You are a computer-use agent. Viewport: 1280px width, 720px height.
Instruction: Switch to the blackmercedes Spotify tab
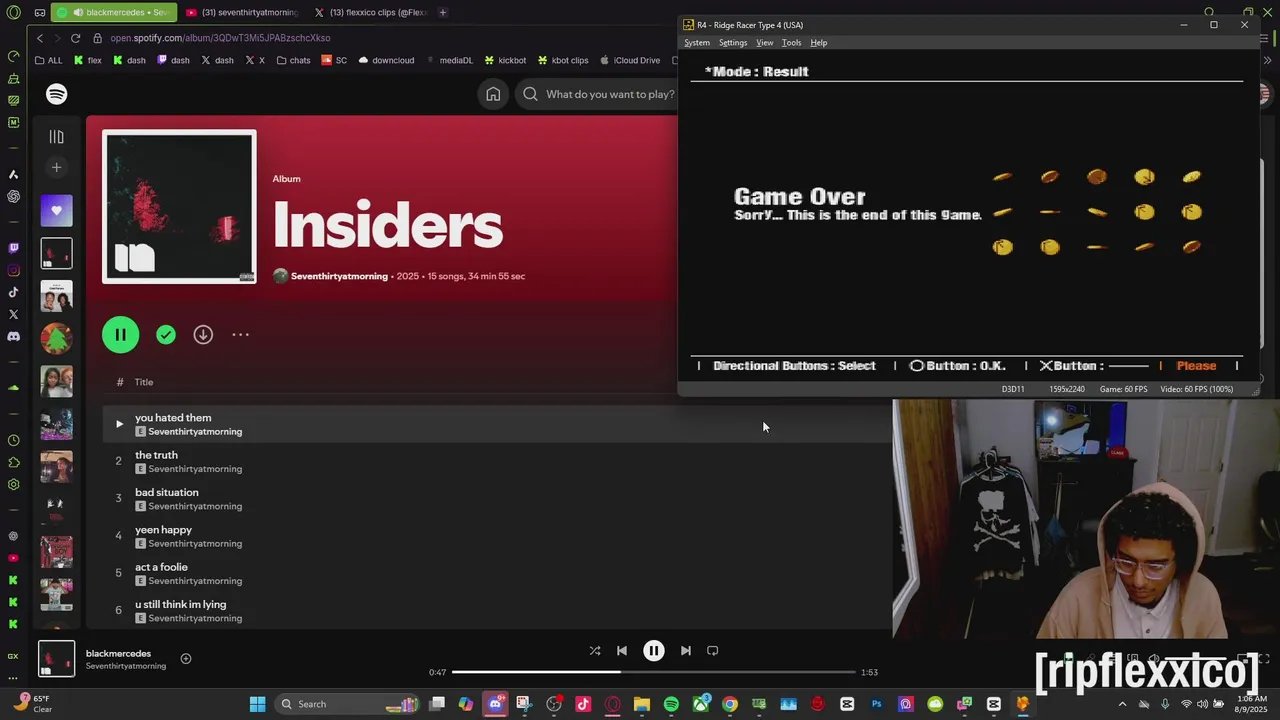(112, 12)
